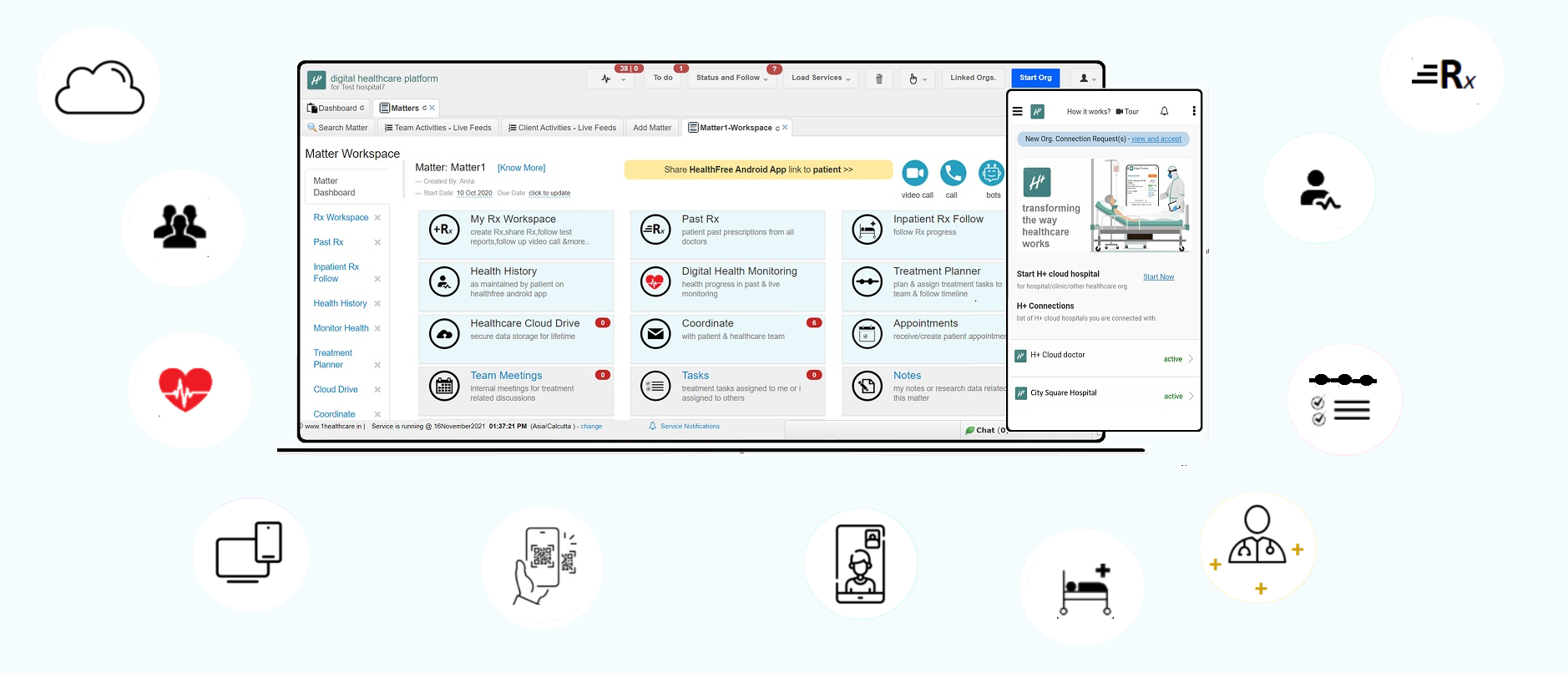Viewport: 1568px width, 673px height.
Task: Remove Rx Workspace from the sidebar
Action: (x=377, y=218)
